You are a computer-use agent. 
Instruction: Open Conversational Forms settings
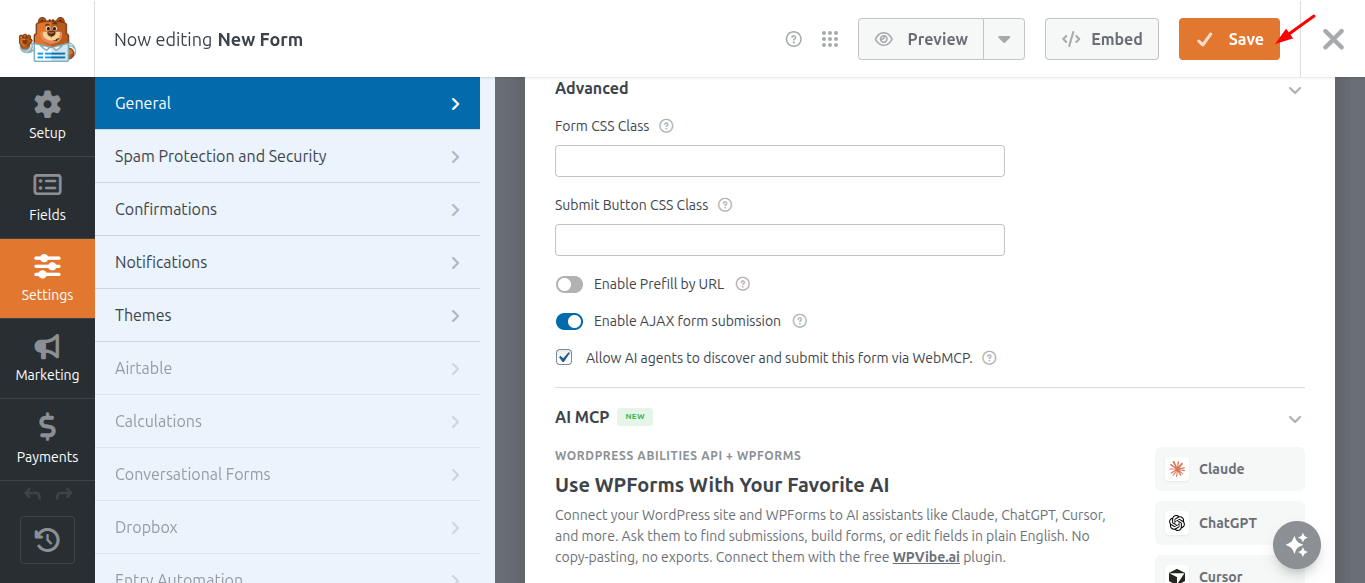point(288,474)
